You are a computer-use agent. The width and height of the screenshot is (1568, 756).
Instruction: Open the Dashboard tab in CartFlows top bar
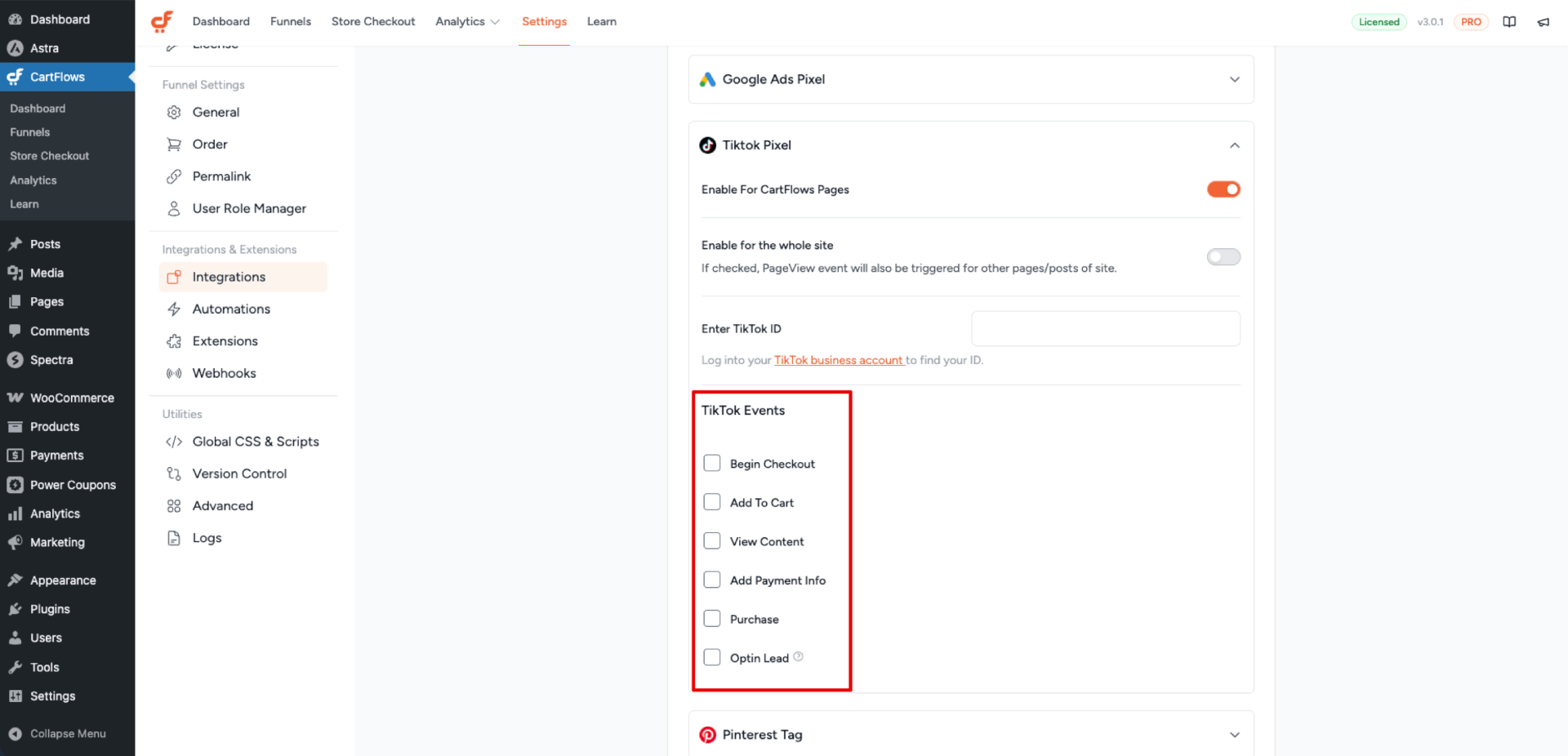click(221, 21)
